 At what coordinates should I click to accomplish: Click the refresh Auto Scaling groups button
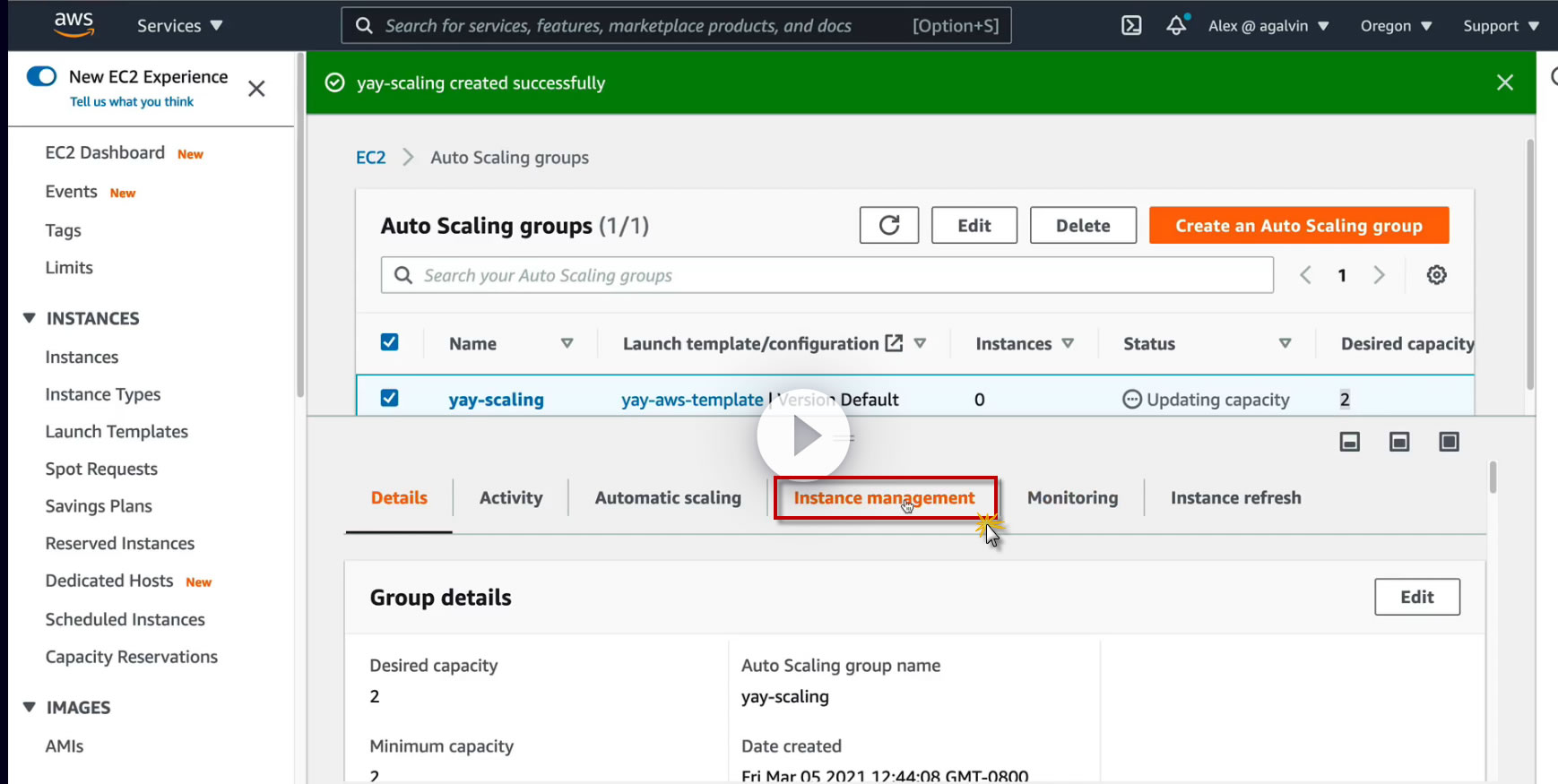point(888,226)
